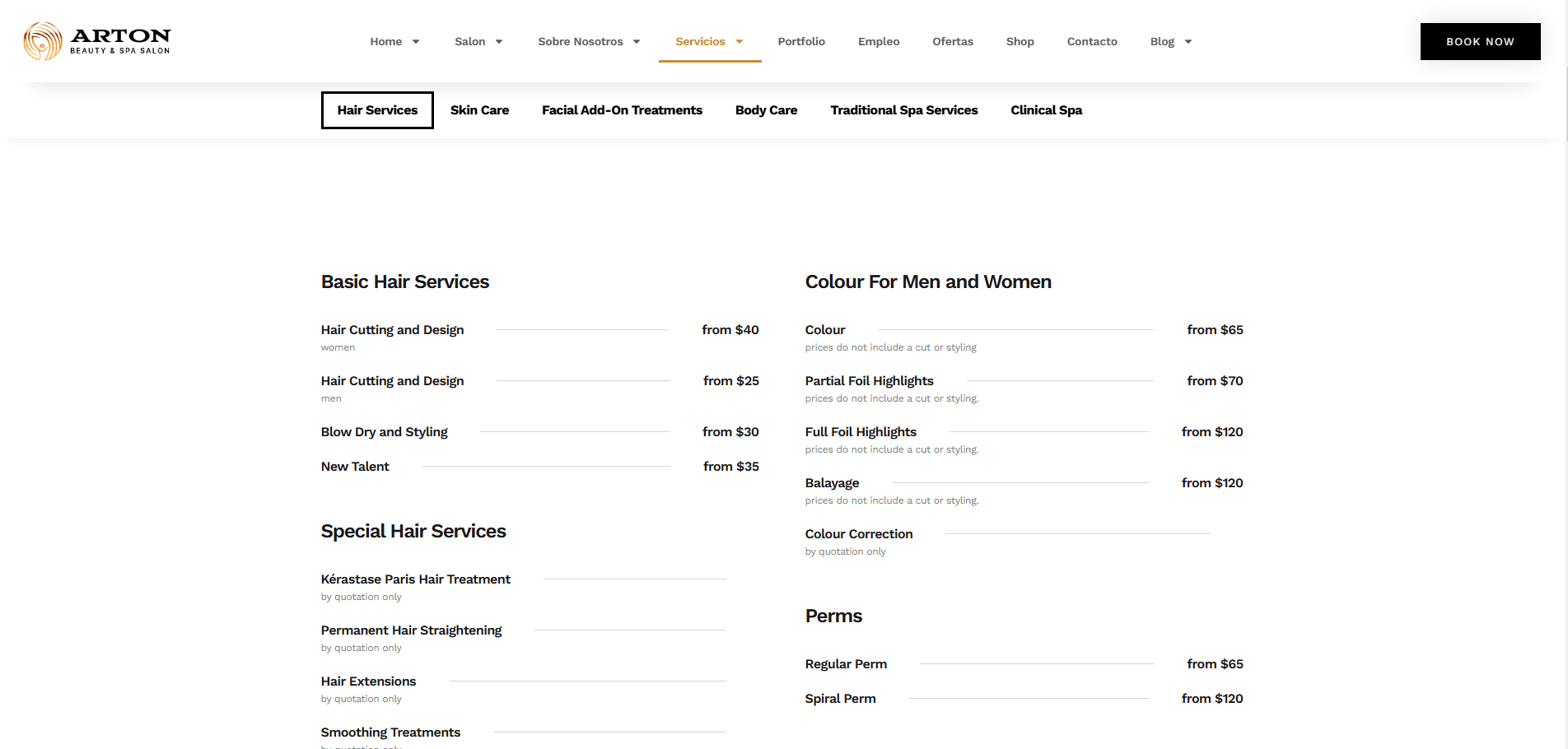Go to the Portfolio page

[800, 42]
